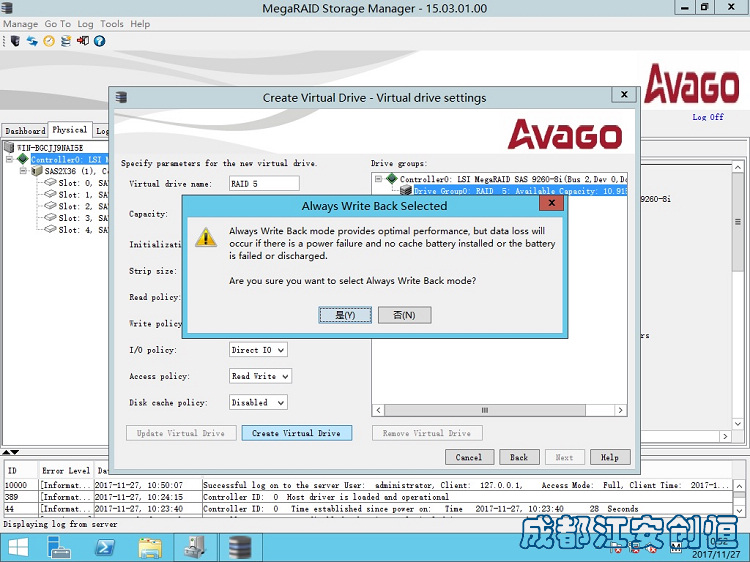Image resolution: width=750 pixels, height=562 pixels.
Task: Click the Drive Group0 disk icon
Action: click(x=406, y=190)
